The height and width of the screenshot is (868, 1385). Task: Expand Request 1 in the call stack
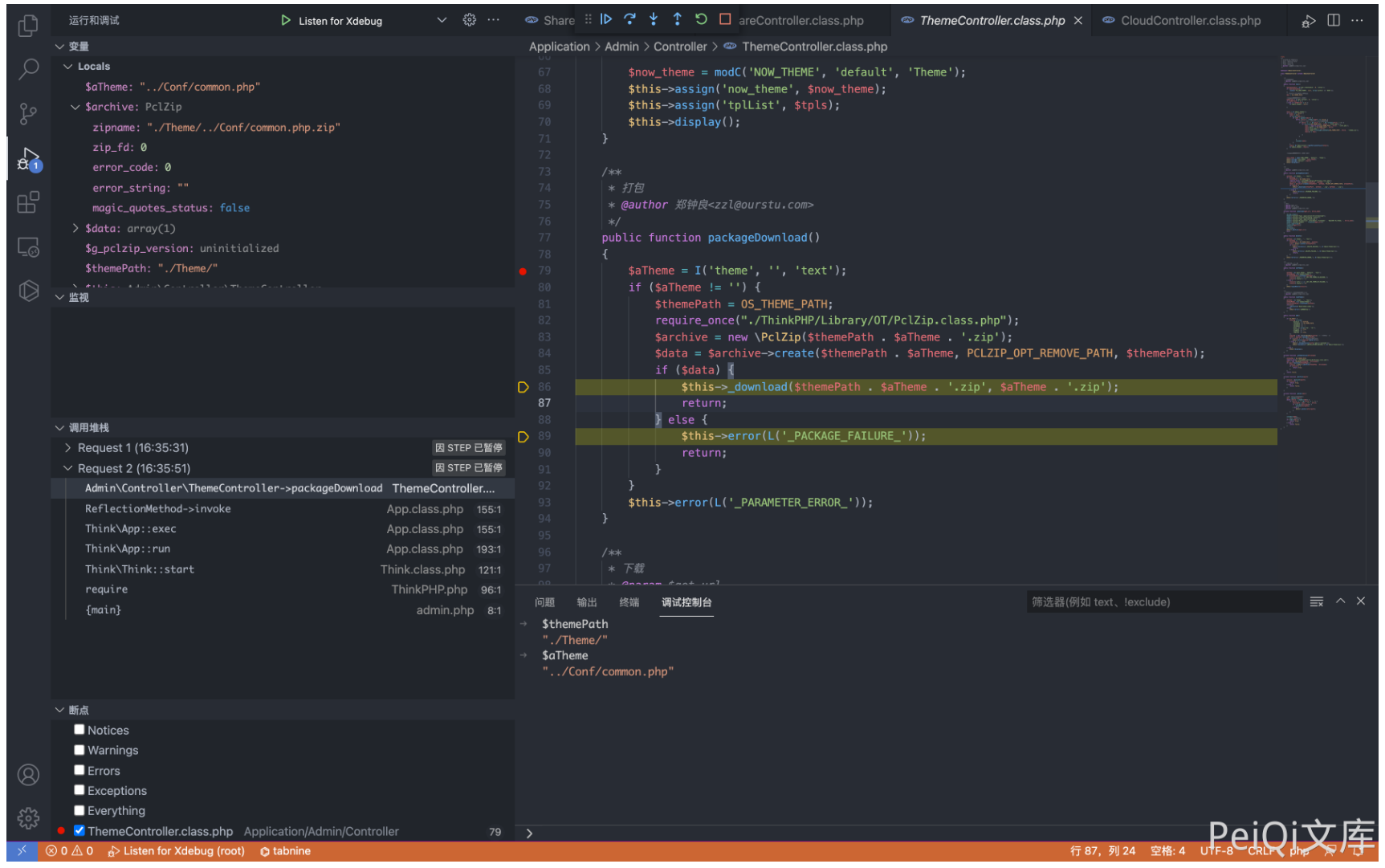(68, 448)
